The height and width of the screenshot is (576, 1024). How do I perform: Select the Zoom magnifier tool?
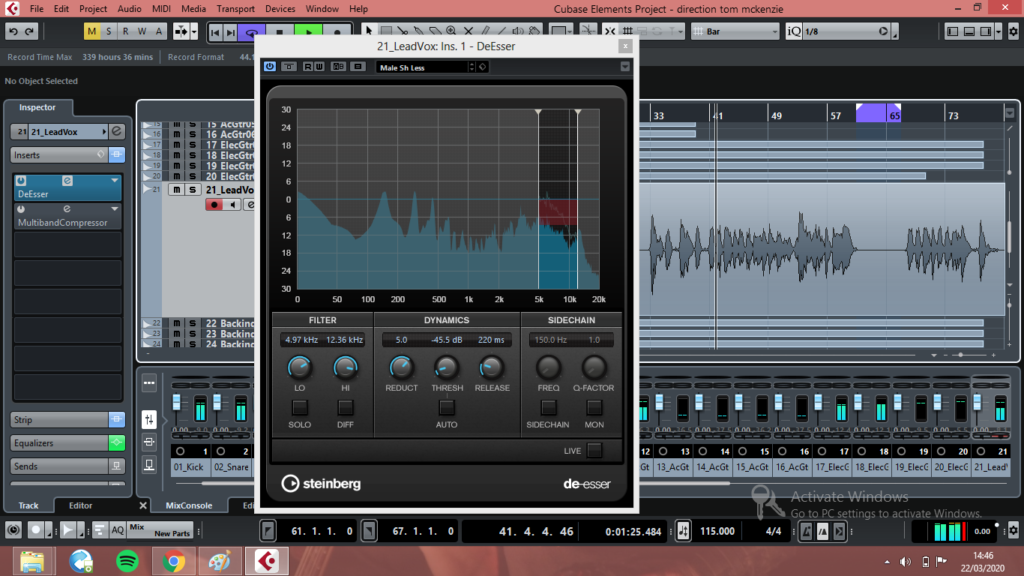pyautogui.click(x=451, y=31)
